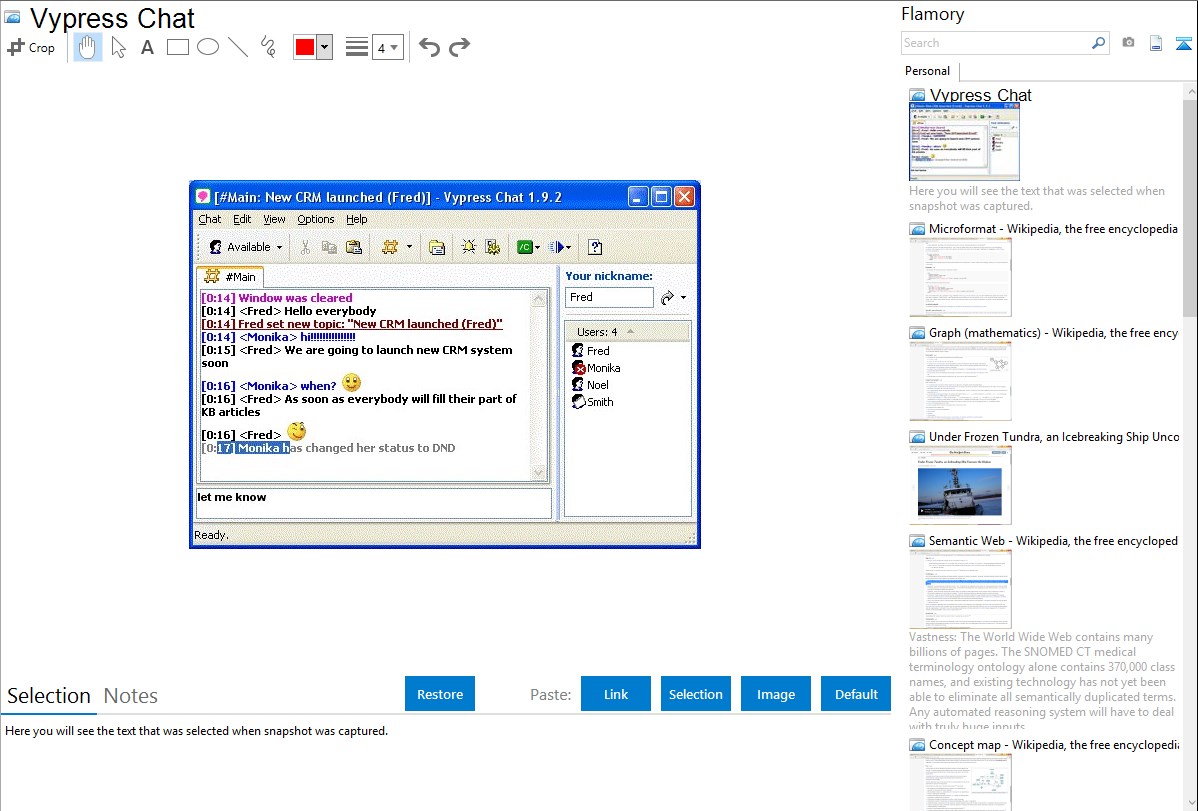Select the Crop tool
The width and height of the screenshot is (1198, 811).
point(31,47)
